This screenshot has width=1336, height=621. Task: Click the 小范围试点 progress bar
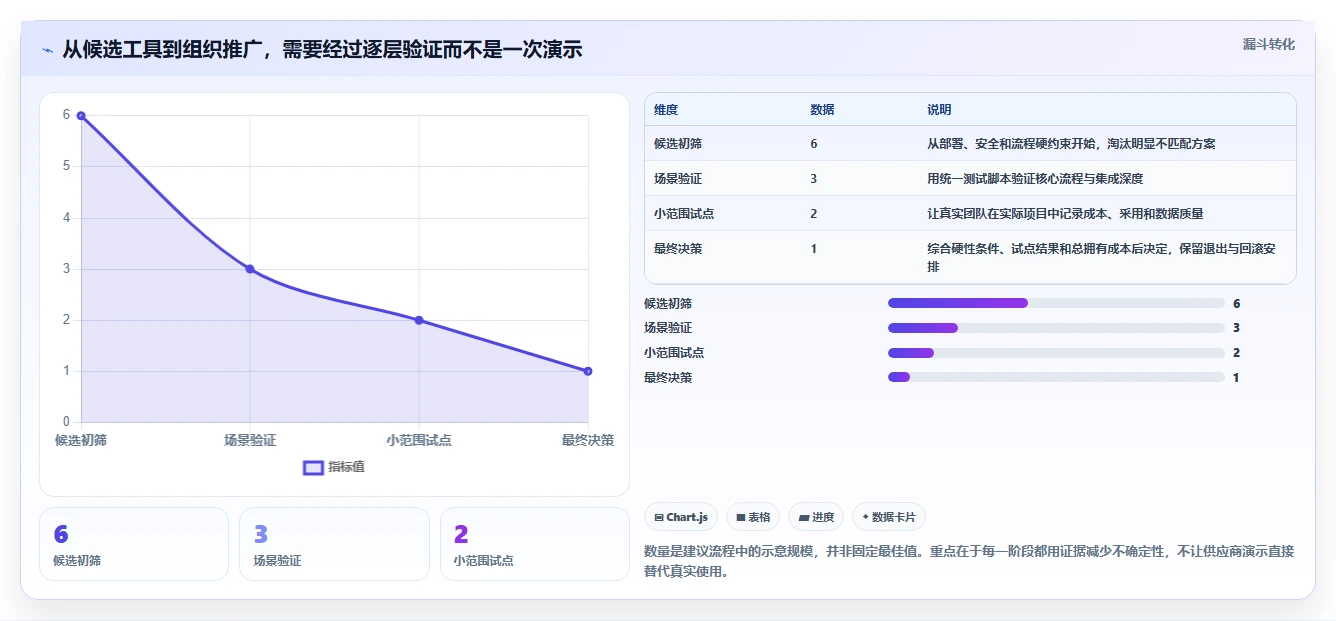coord(1056,353)
